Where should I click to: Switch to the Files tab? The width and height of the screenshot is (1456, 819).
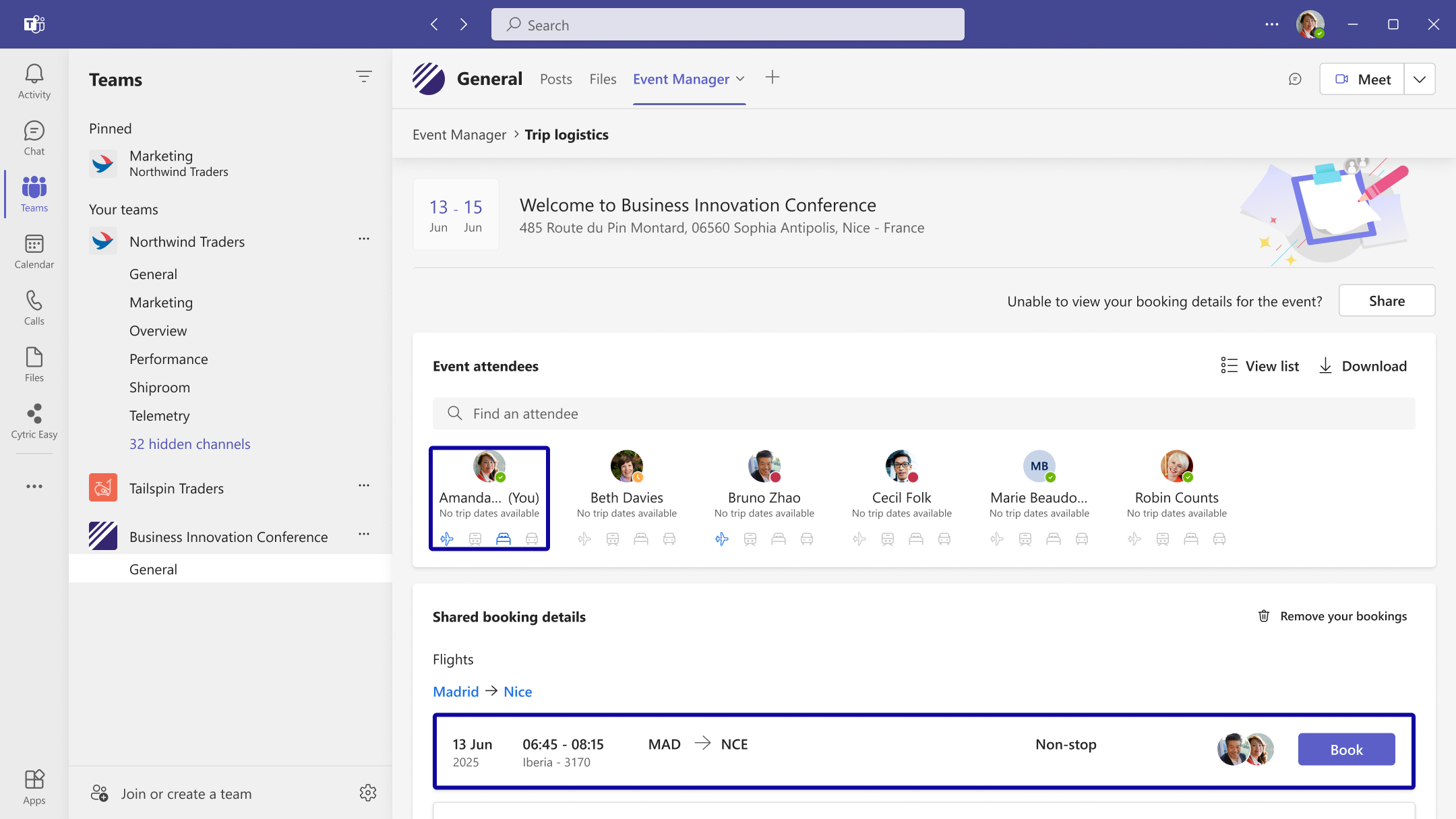point(603,80)
